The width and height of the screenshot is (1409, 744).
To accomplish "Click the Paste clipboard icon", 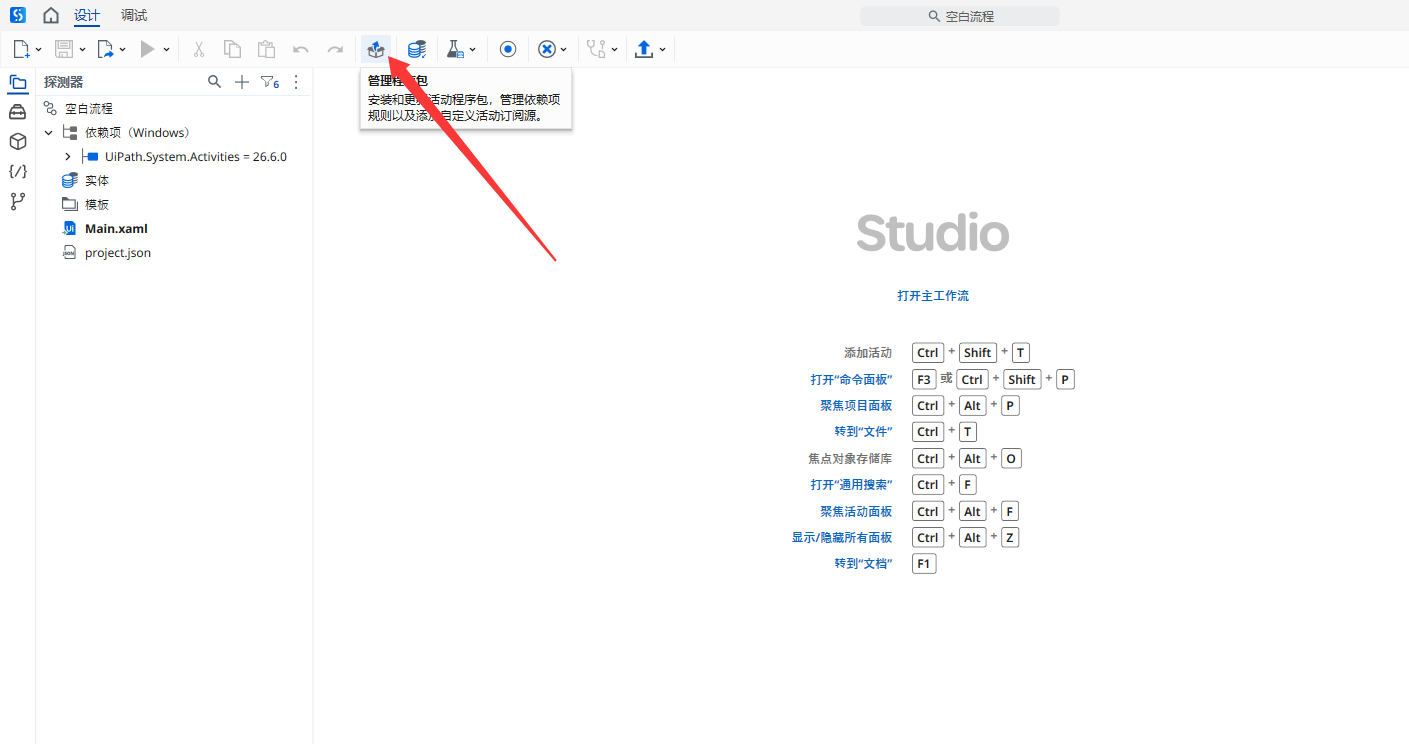I will [x=266, y=49].
